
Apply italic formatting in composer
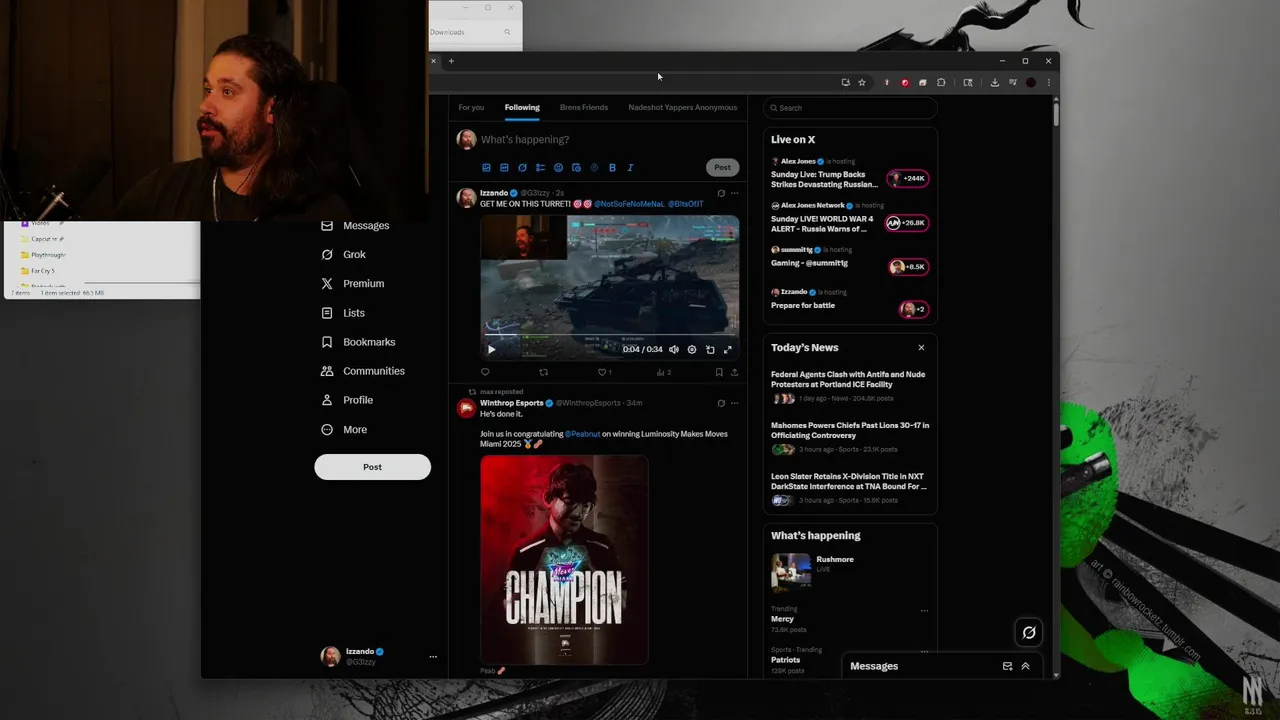click(x=630, y=168)
